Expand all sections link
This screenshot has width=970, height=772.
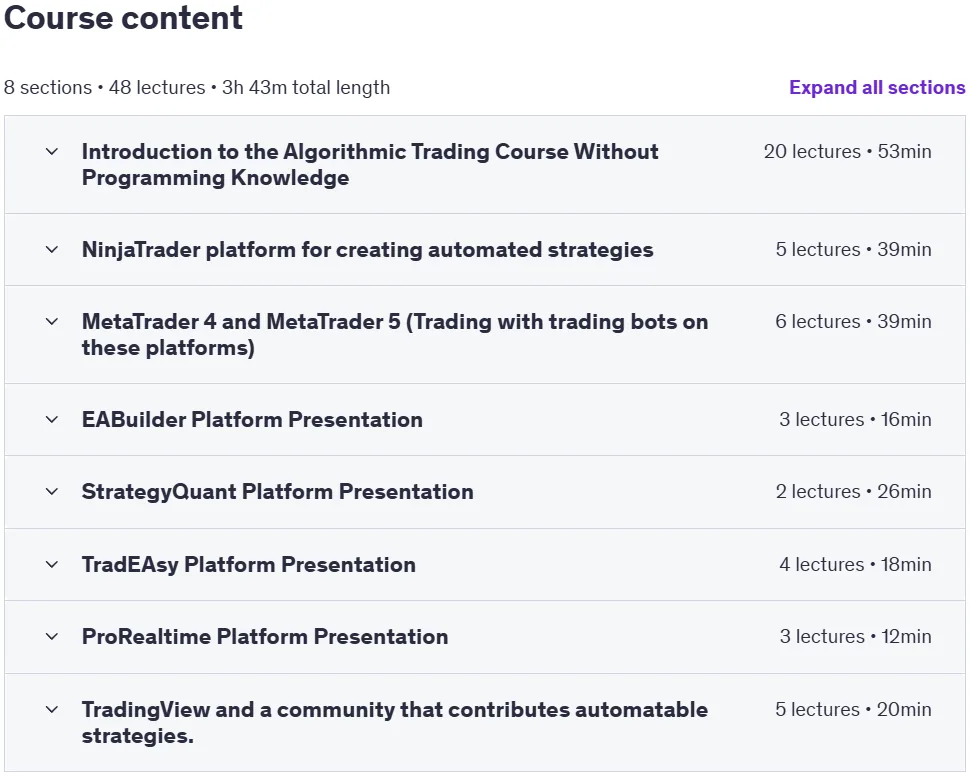point(877,87)
